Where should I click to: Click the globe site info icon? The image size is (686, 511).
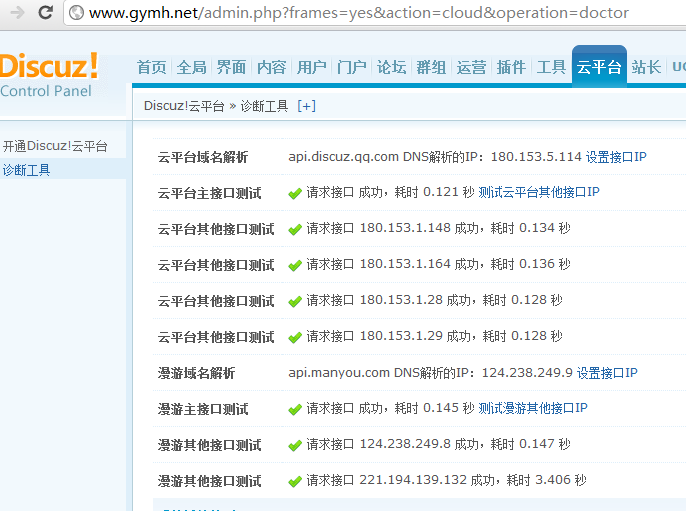click(x=77, y=13)
